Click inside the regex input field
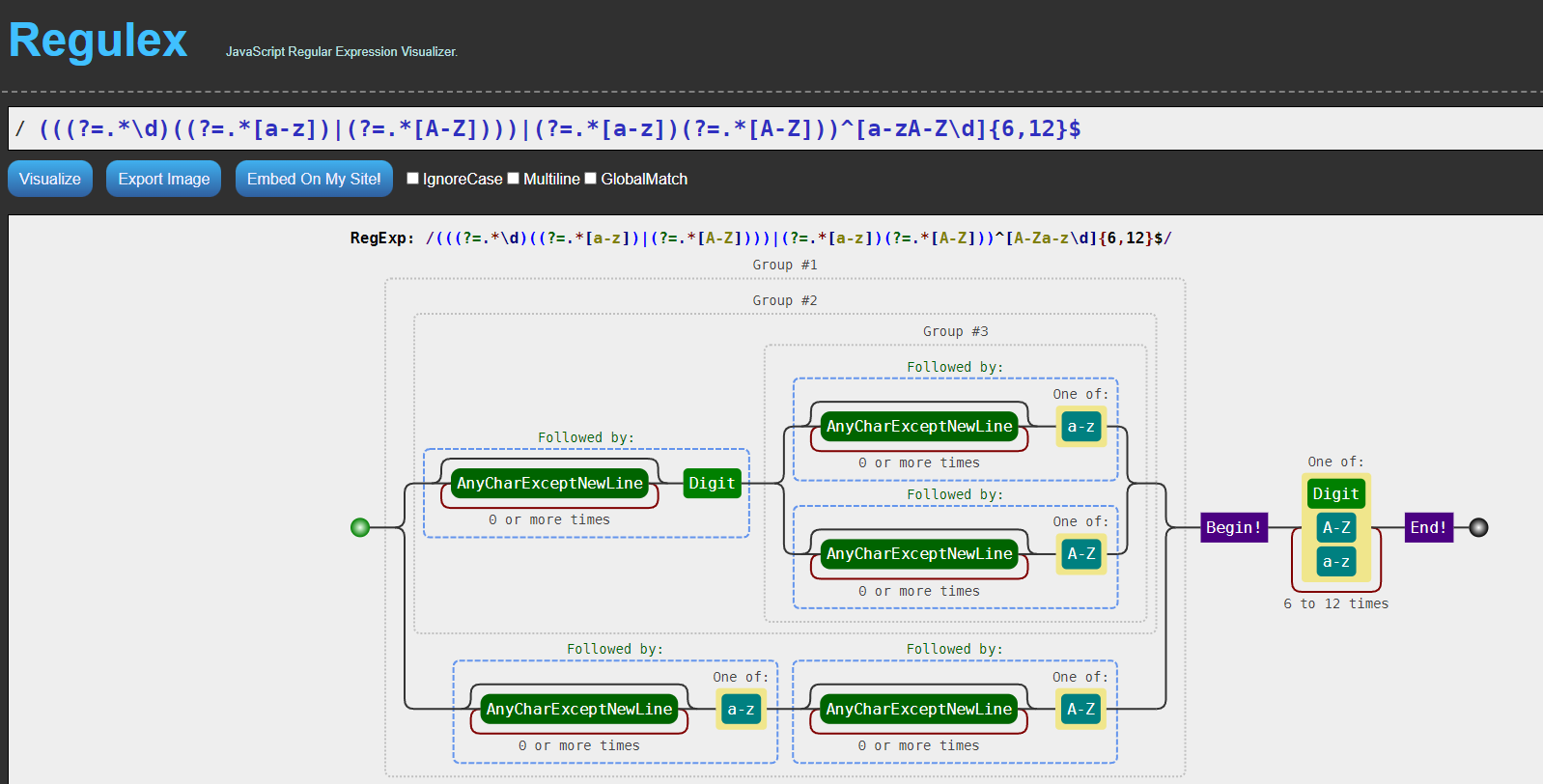Viewport: 1543px width, 784px height. click(x=775, y=128)
